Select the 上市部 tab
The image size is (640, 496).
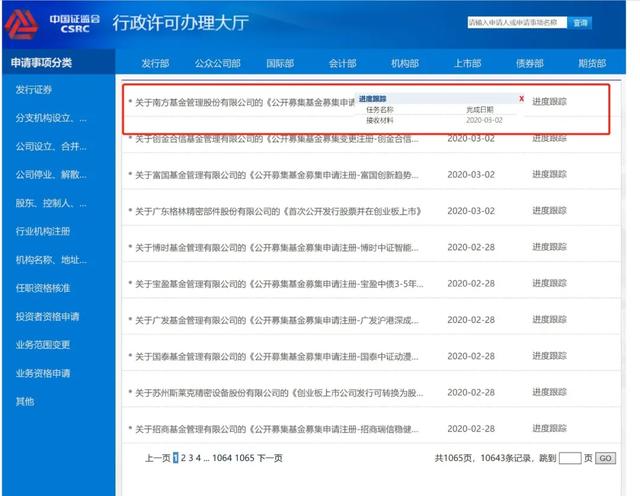[x=467, y=63]
